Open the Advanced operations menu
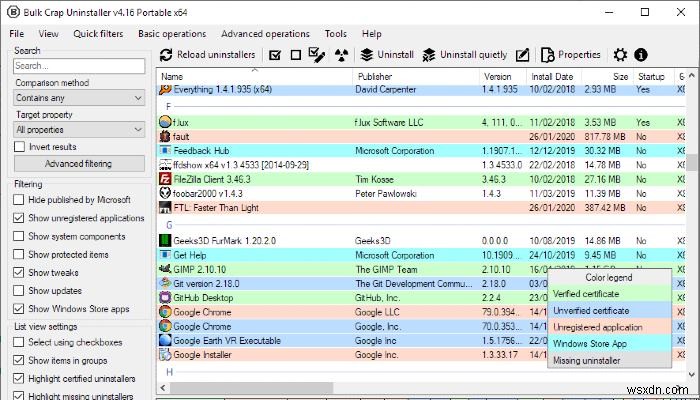Screen dimensions: 700x400 [x=265, y=34]
